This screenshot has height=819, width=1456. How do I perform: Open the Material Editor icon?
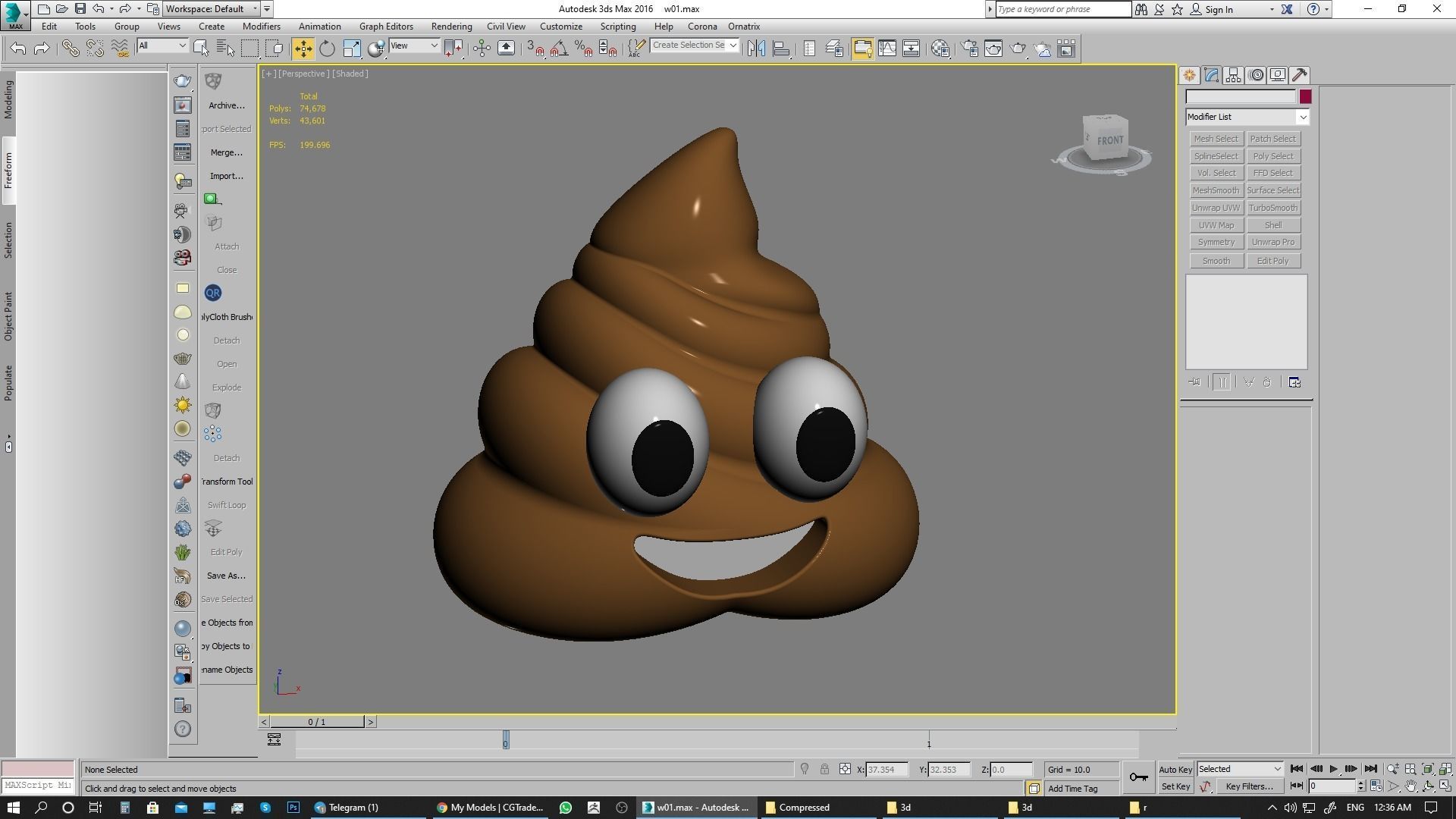coord(940,49)
